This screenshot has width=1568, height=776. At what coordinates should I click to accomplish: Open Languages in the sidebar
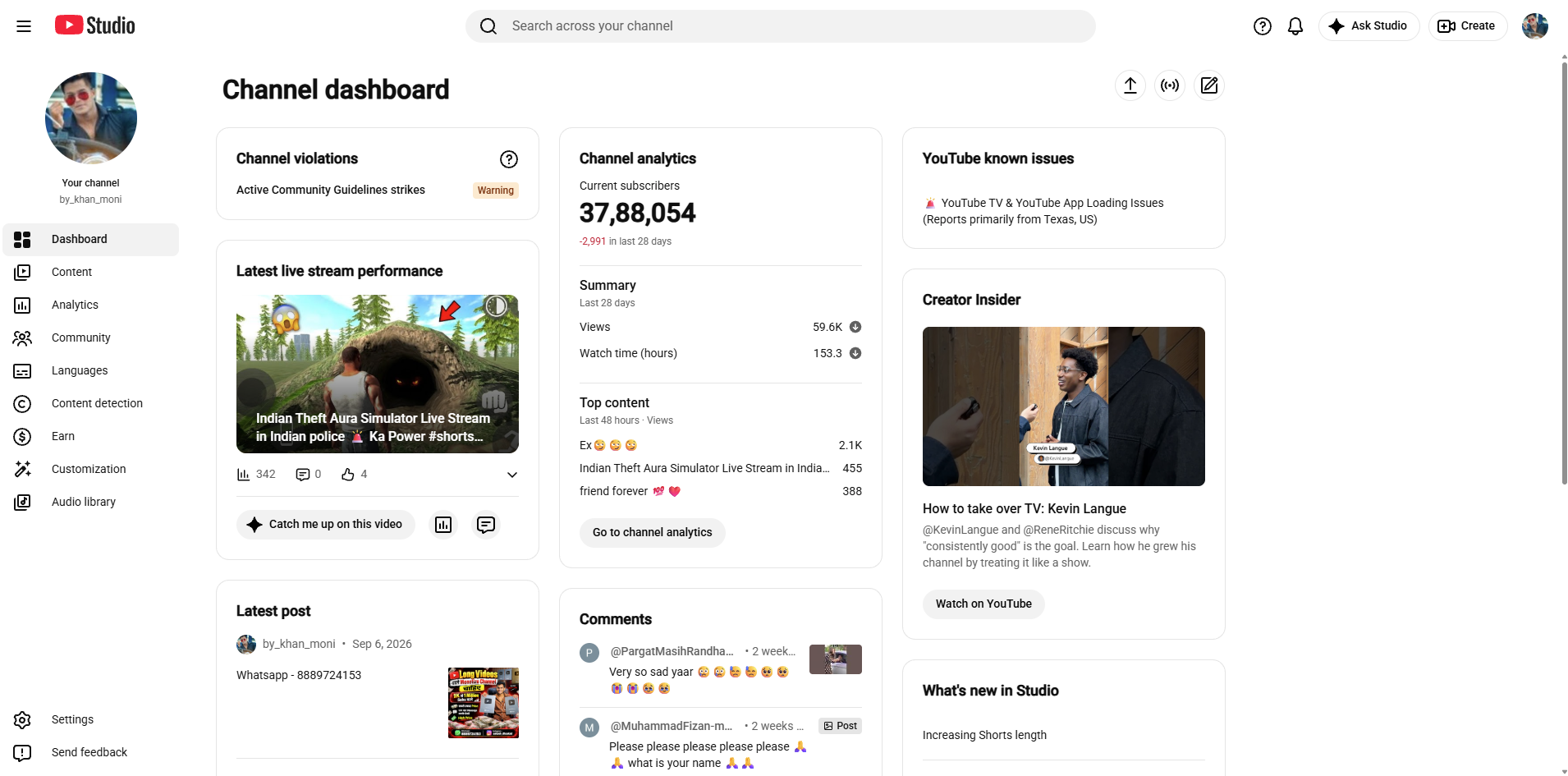click(x=91, y=371)
